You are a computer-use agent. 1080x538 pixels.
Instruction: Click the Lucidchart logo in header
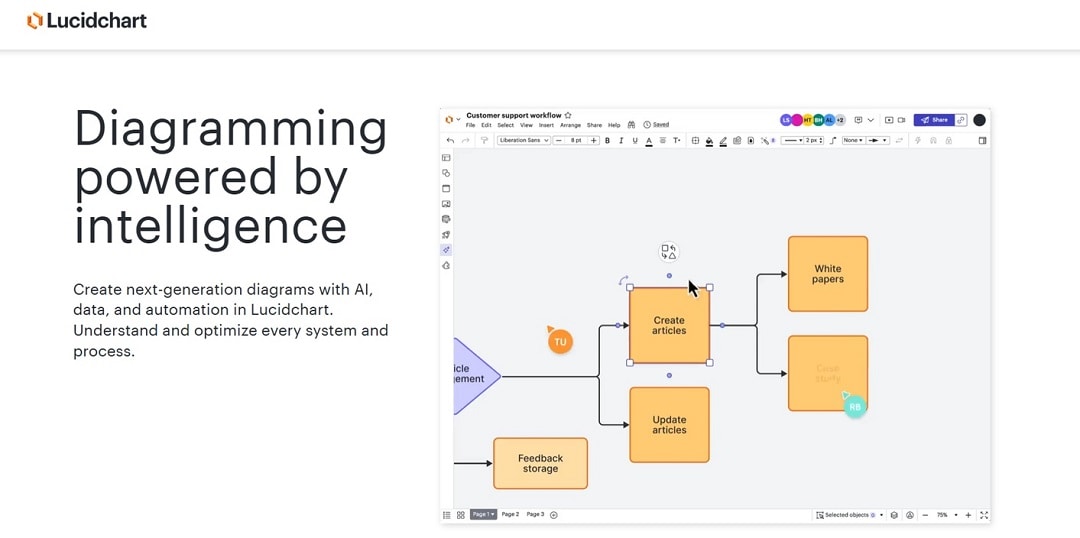coord(87,21)
